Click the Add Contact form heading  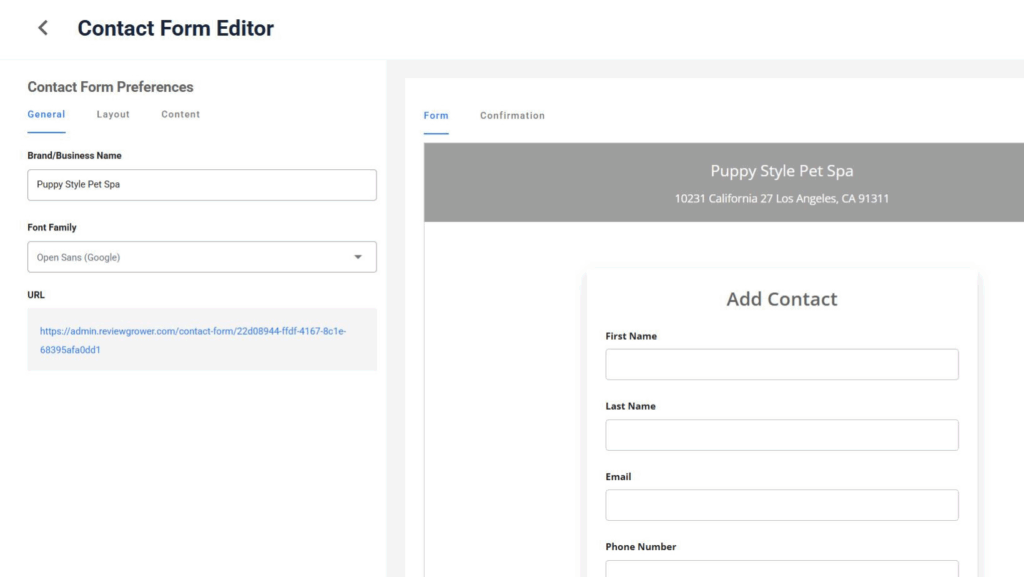click(782, 299)
